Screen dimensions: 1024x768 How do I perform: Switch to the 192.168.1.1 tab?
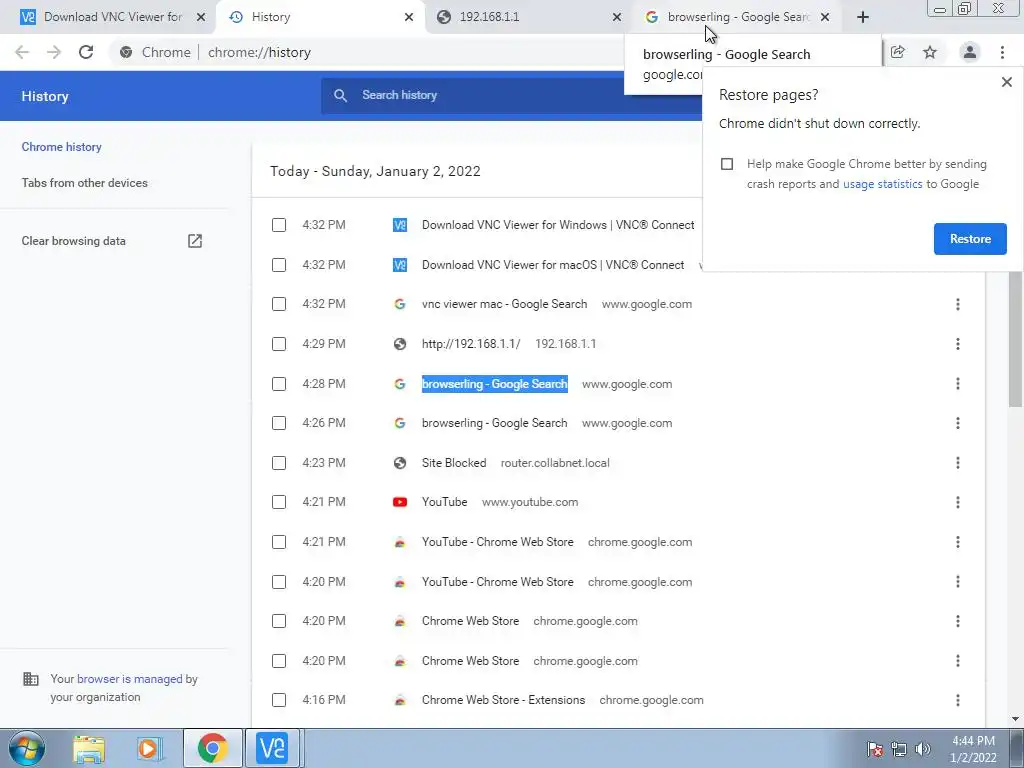(x=522, y=17)
